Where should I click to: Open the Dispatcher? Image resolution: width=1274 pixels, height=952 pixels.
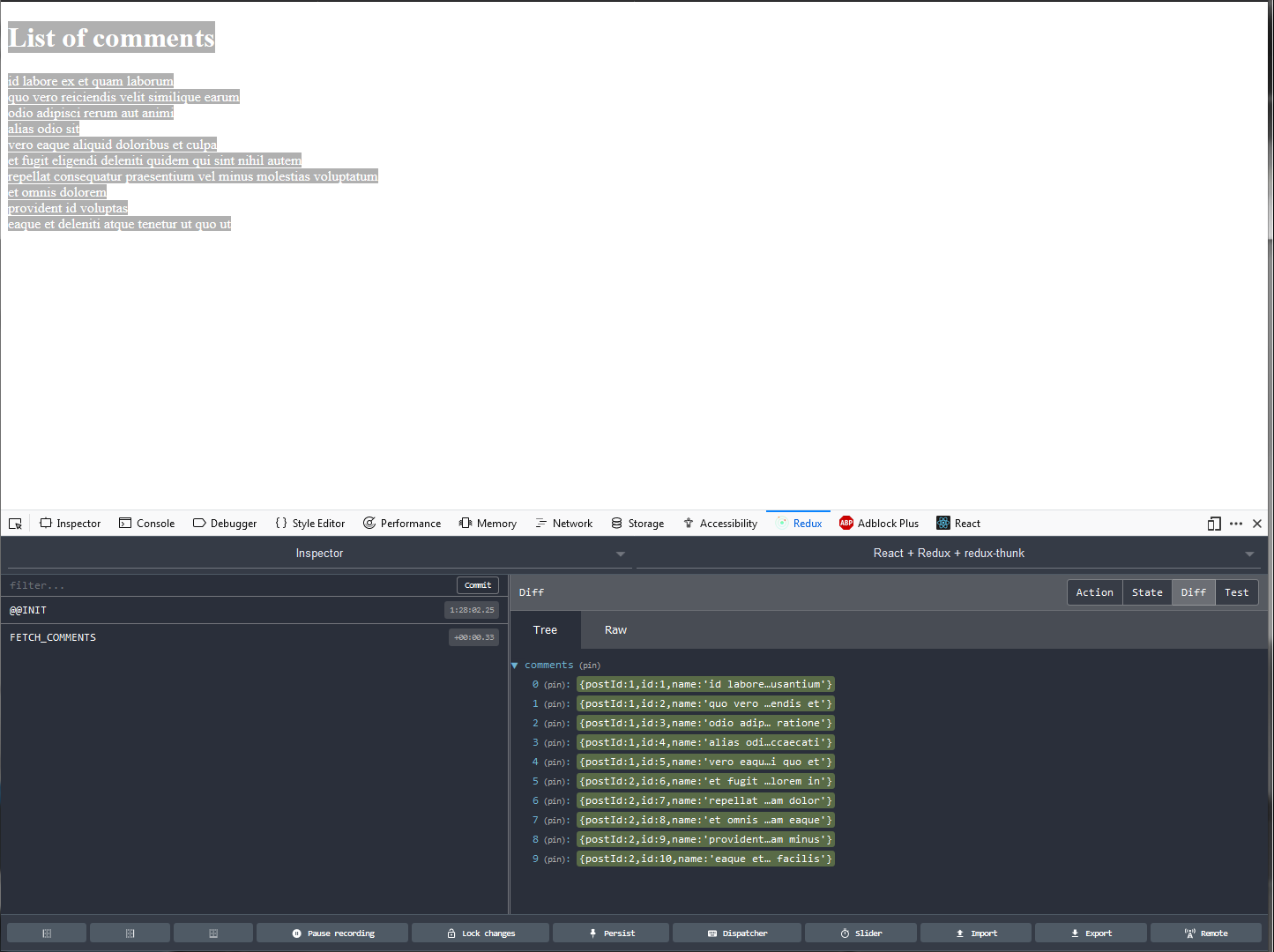point(737,933)
